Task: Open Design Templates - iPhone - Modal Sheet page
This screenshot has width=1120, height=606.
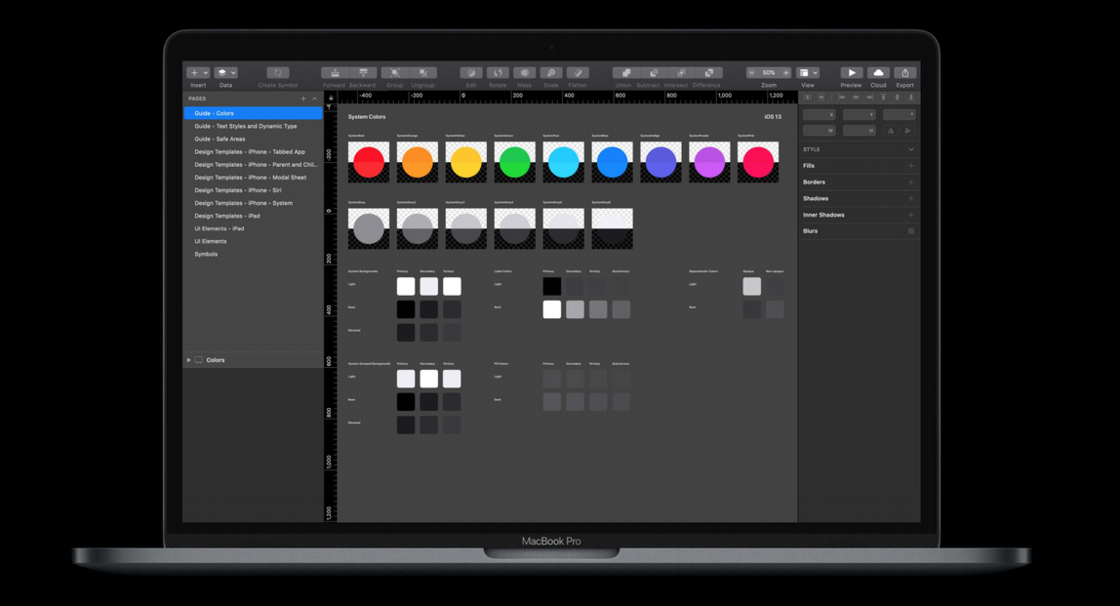Action: point(253,177)
